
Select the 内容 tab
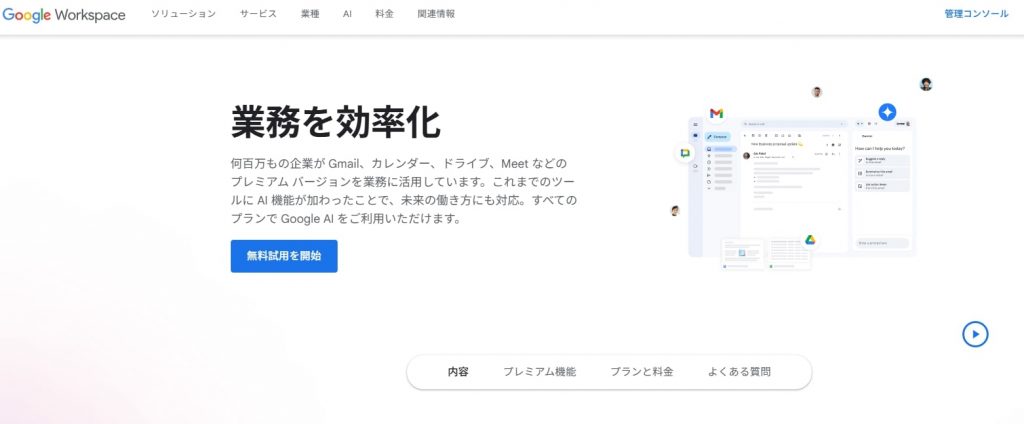coord(458,372)
